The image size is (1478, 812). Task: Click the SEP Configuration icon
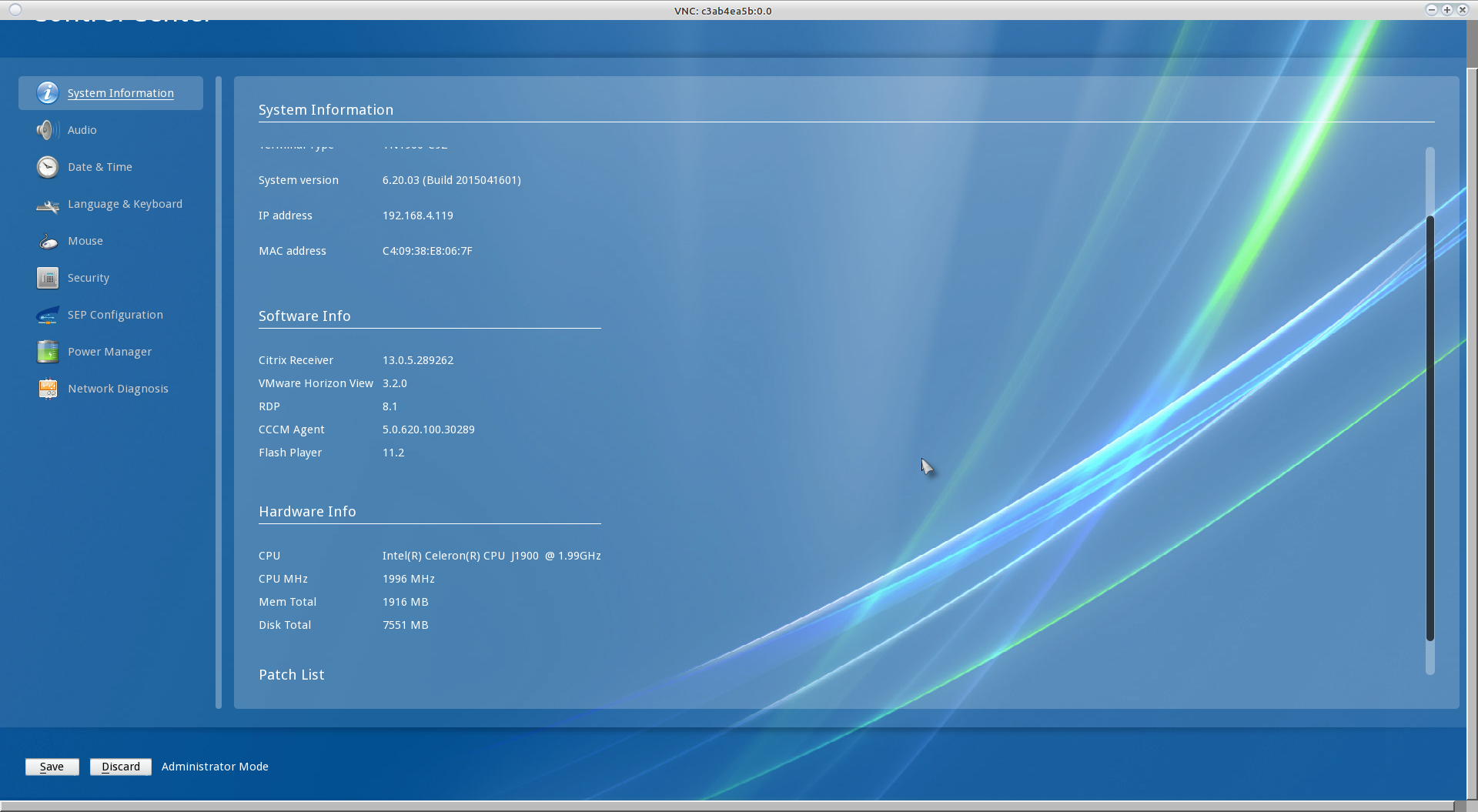coord(48,315)
